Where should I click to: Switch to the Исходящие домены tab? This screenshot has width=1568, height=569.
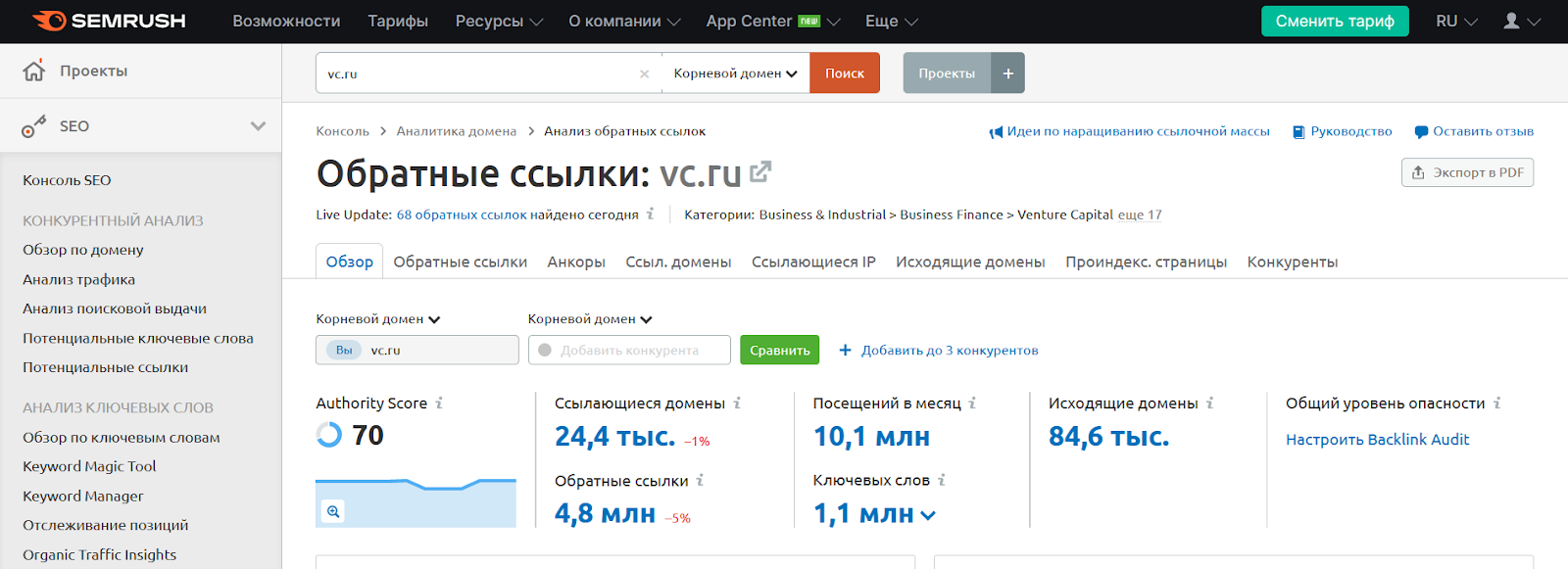970,261
